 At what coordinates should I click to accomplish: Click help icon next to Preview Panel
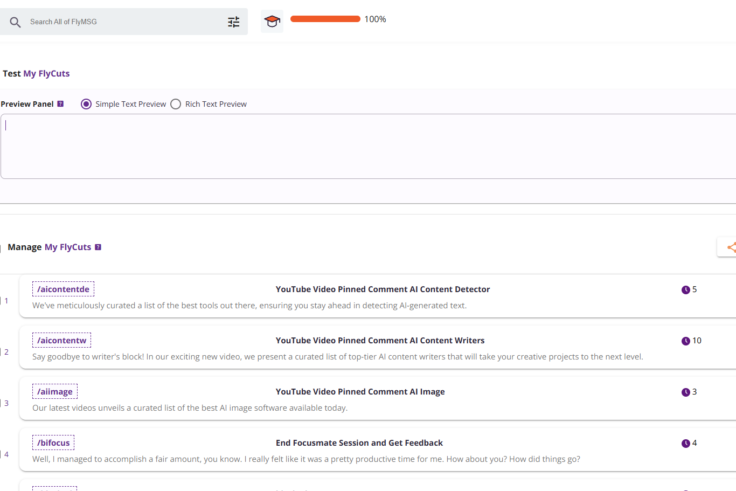(x=61, y=104)
